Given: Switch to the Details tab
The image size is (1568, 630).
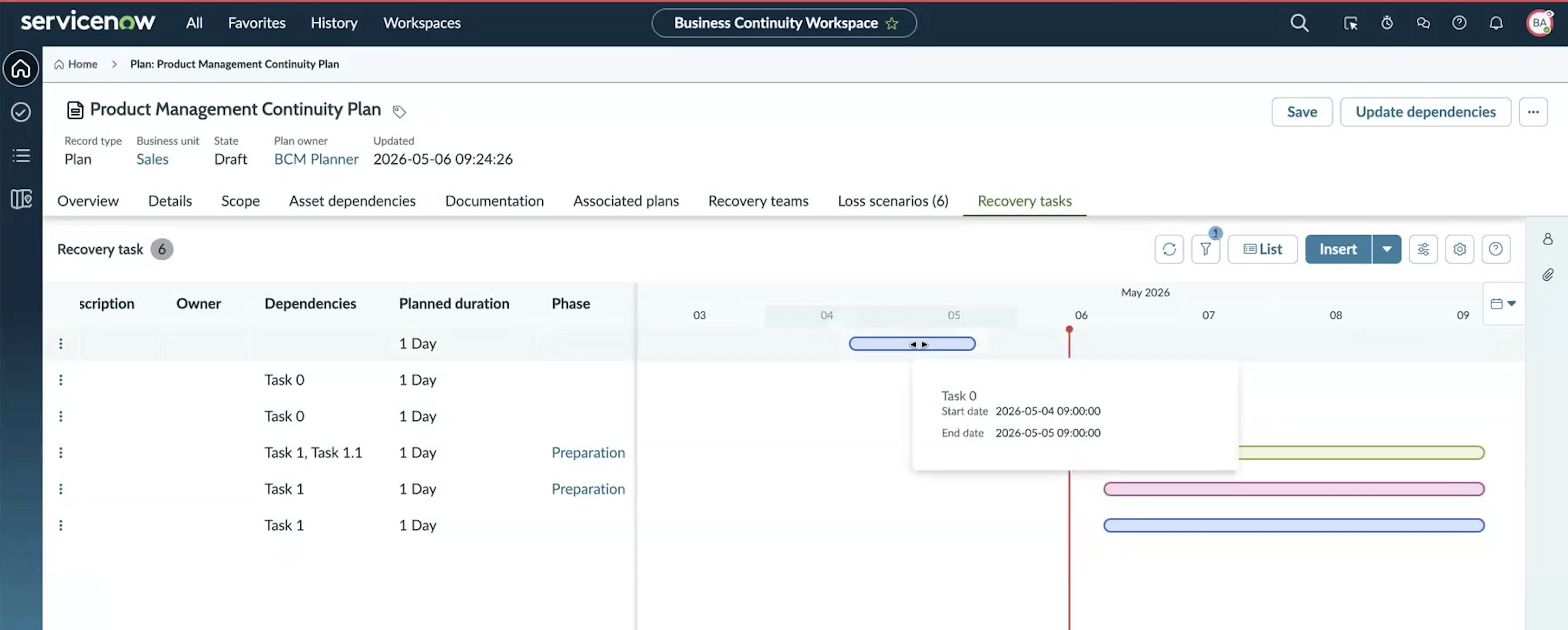Looking at the screenshot, I should point(170,201).
